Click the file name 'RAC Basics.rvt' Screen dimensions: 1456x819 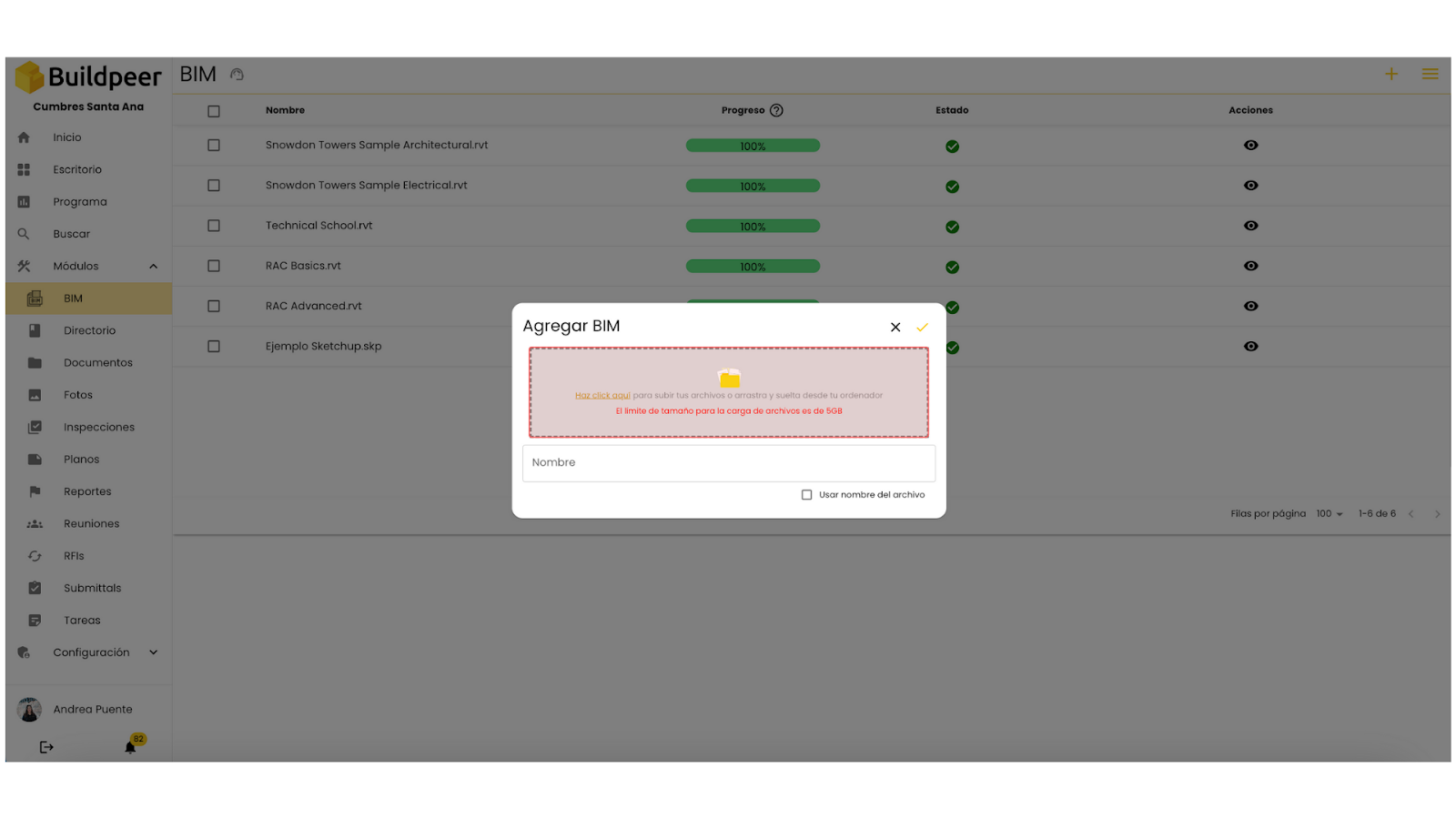303,266
